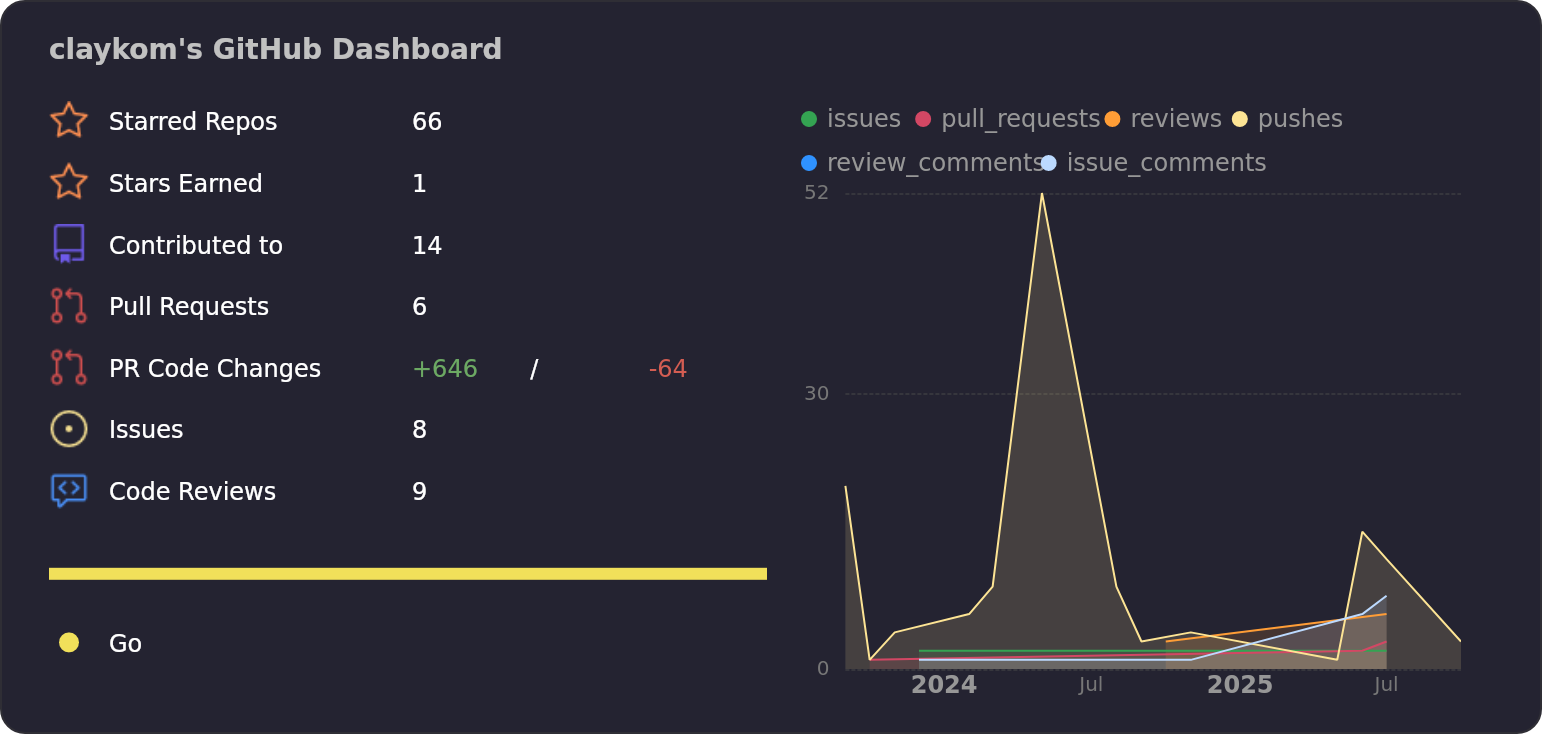The width and height of the screenshot is (1542, 734).
Task: Click the 52 y-axis label
Action: pyautogui.click(x=817, y=193)
